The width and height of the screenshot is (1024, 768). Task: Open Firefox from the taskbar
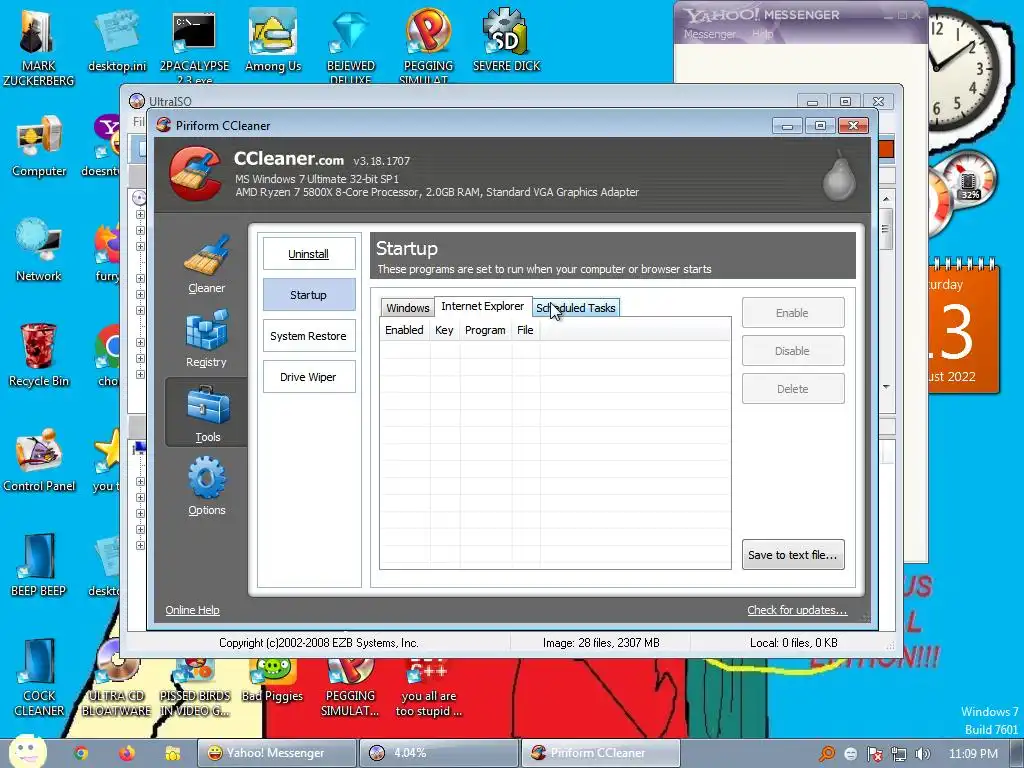127,753
